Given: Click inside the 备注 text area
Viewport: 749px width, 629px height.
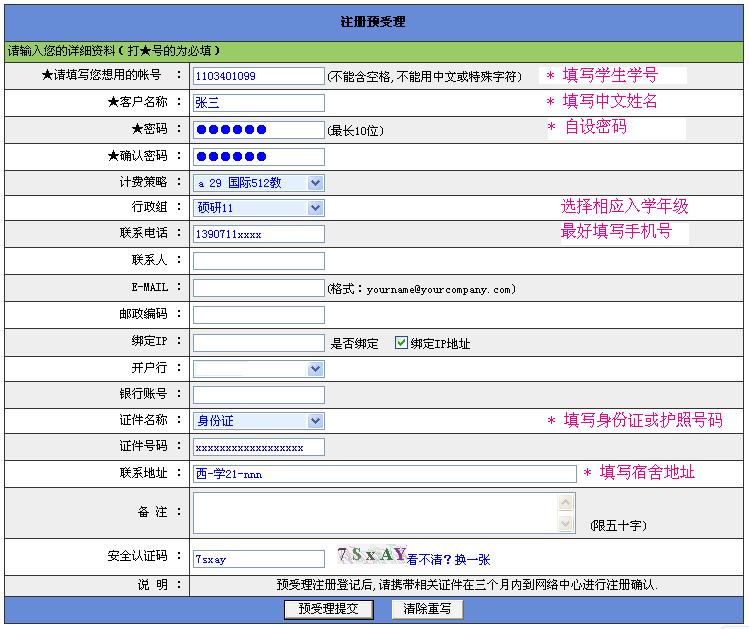Looking at the screenshot, I should [375, 513].
